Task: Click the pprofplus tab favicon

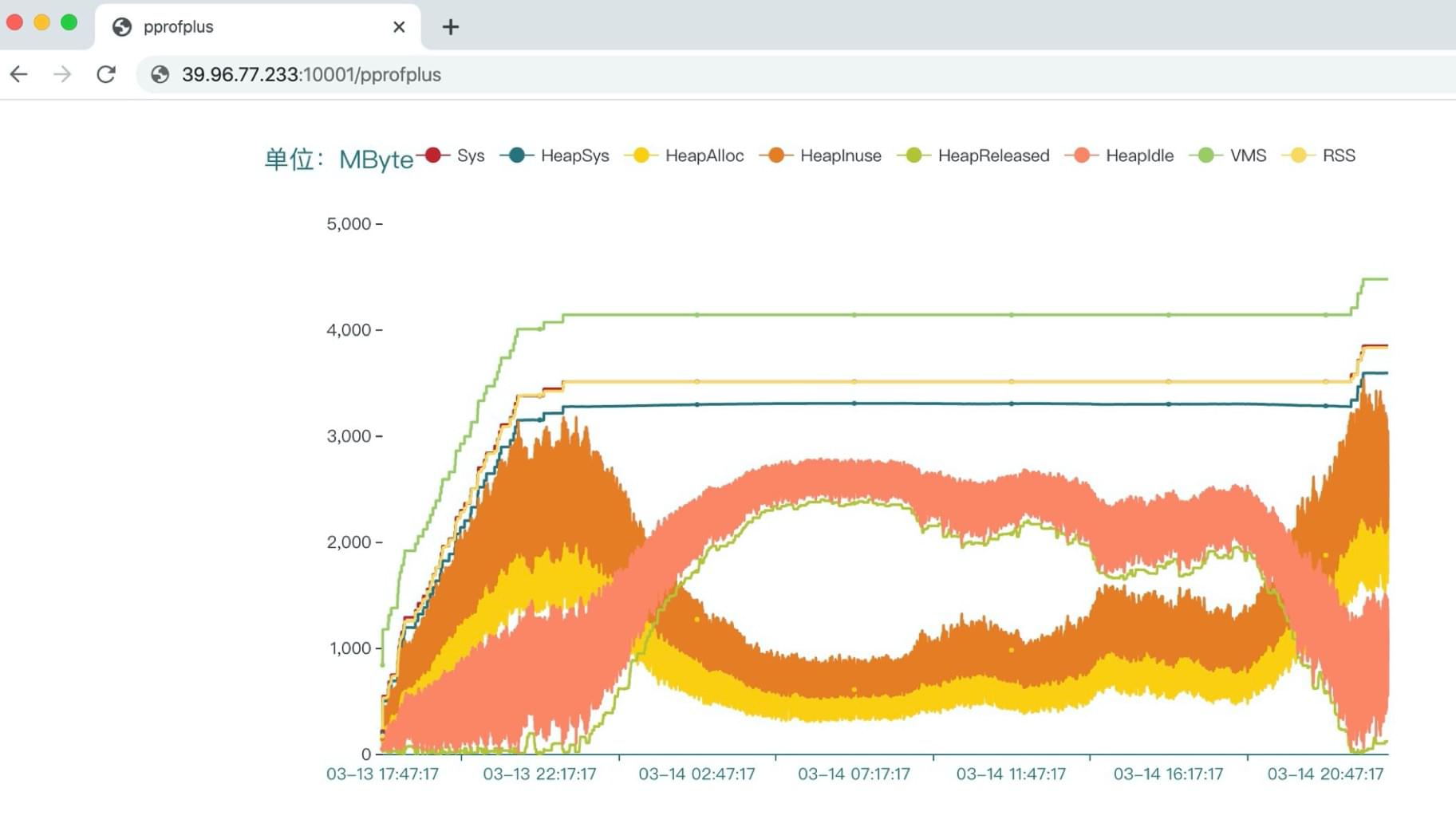Action: point(122,27)
